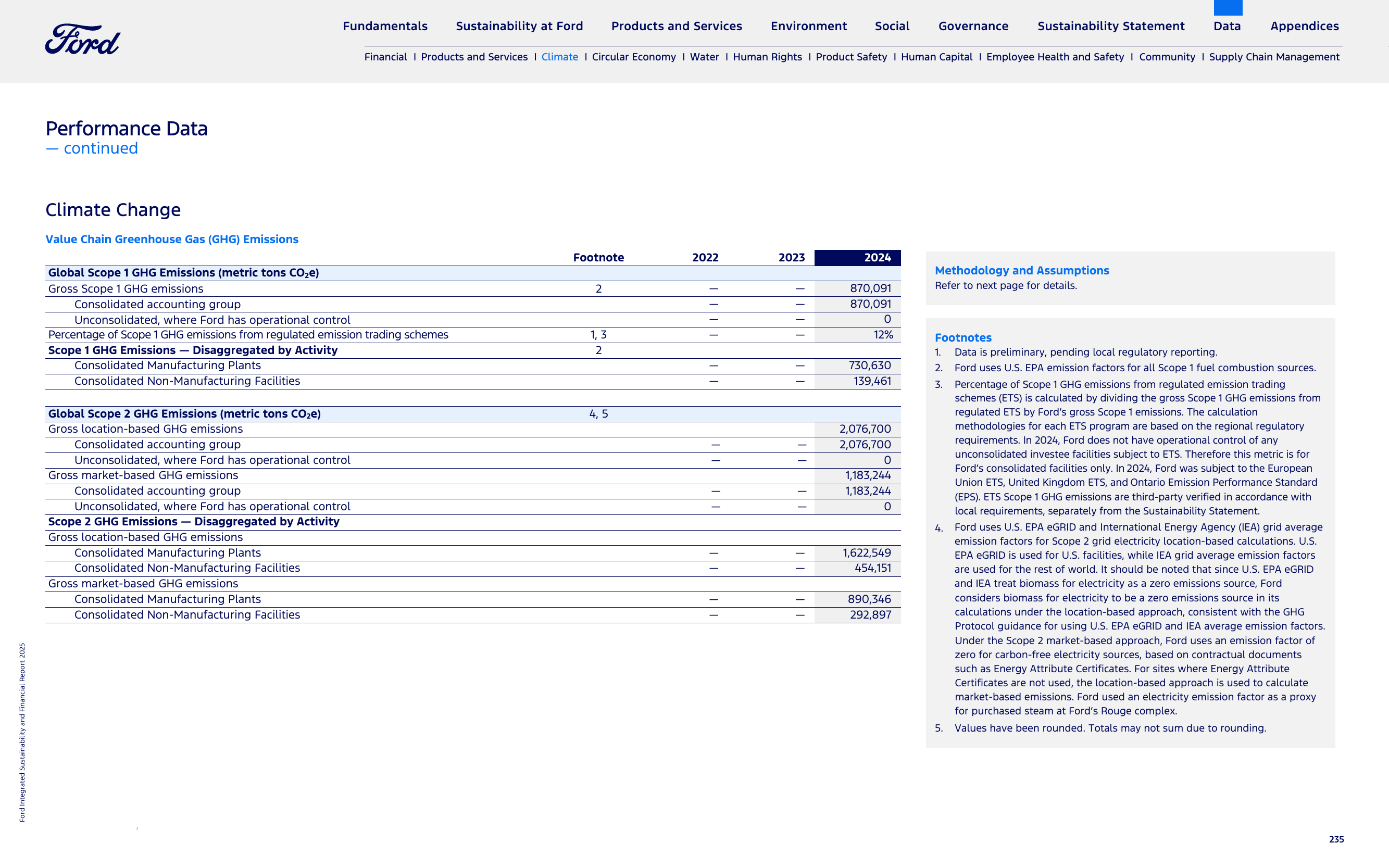
Task: Click the 139,461 non-manufacturing value
Action: 872,381
